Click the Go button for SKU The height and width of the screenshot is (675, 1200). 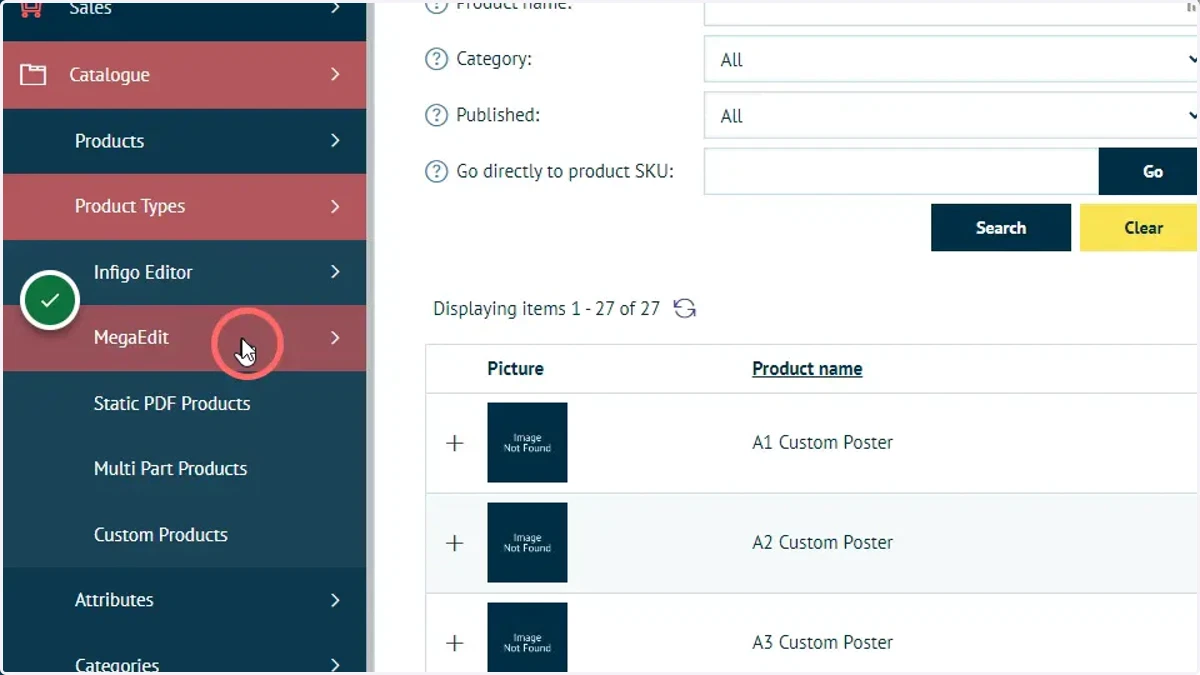pos(1148,172)
